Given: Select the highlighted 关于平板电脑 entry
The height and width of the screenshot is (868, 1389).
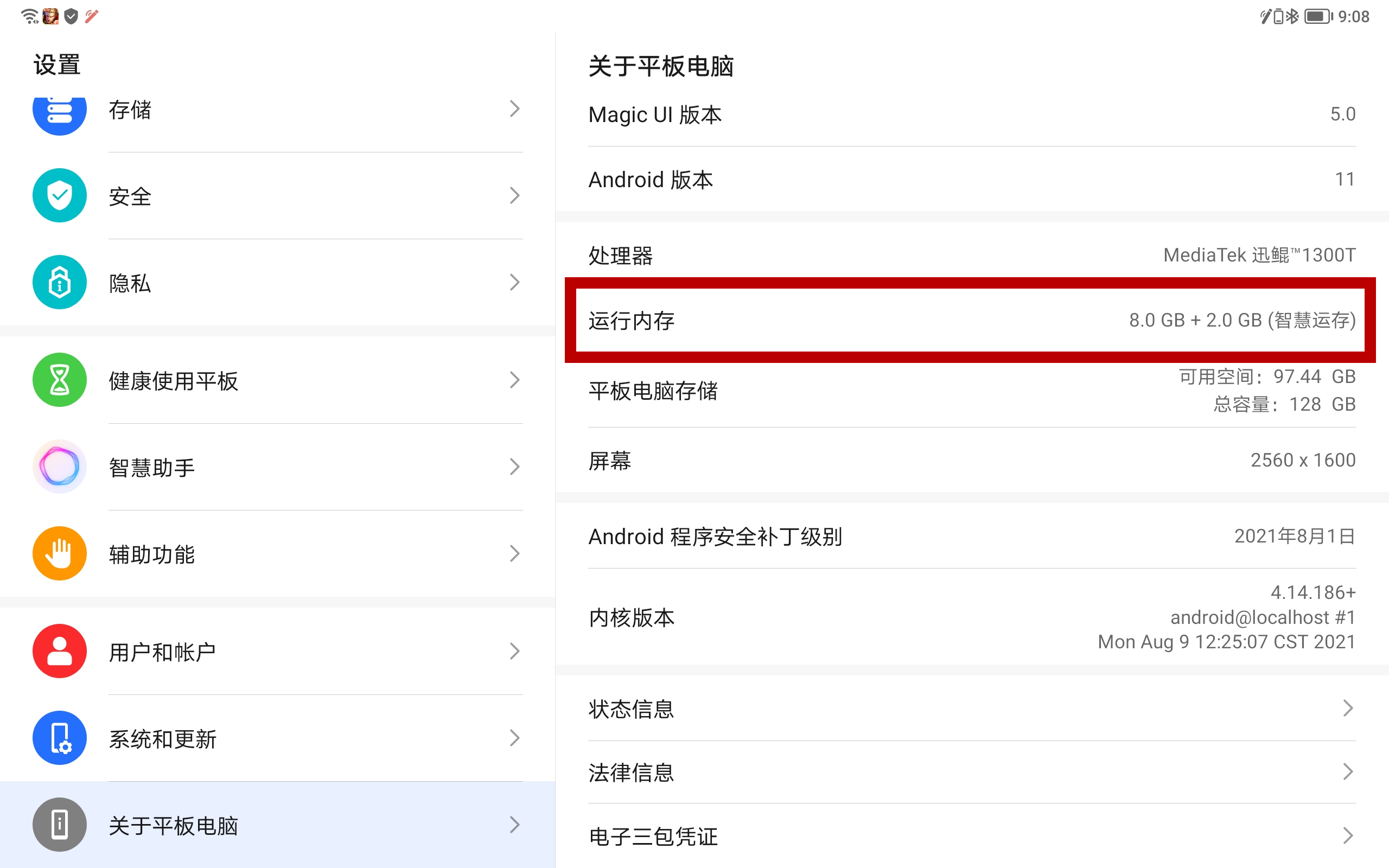Looking at the screenshot, I should tap(171, 825).
